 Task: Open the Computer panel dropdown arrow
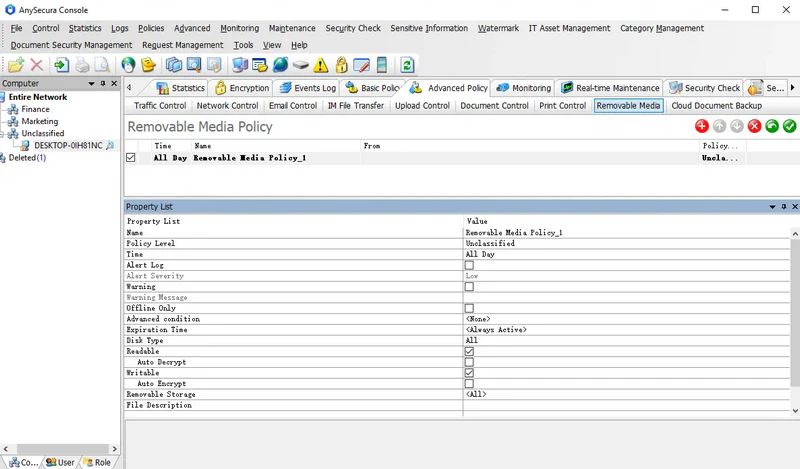pyautogui.click(x=91, y=83)
